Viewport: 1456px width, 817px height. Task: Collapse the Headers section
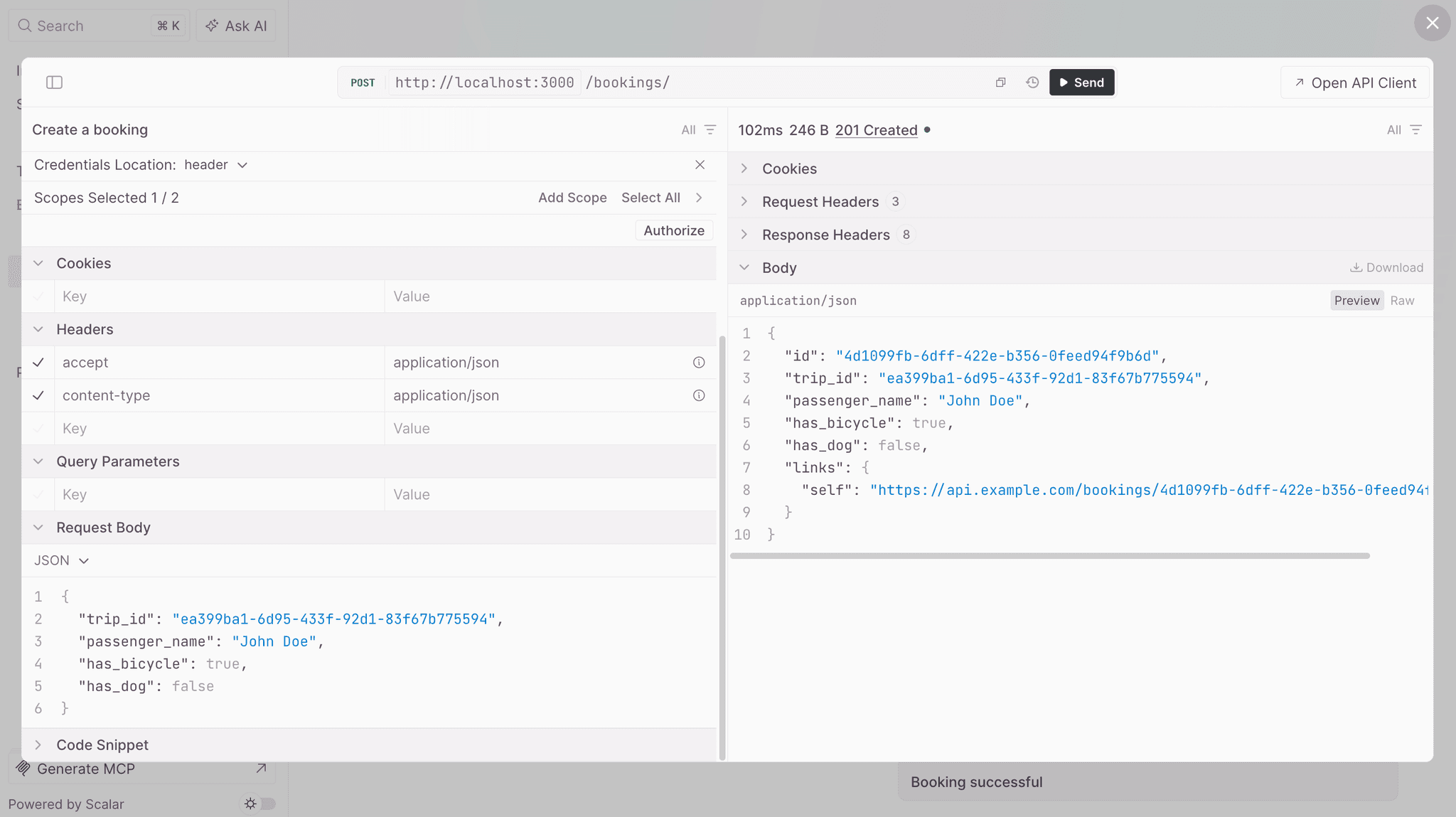pyautogui.click(x=38, y=329)
